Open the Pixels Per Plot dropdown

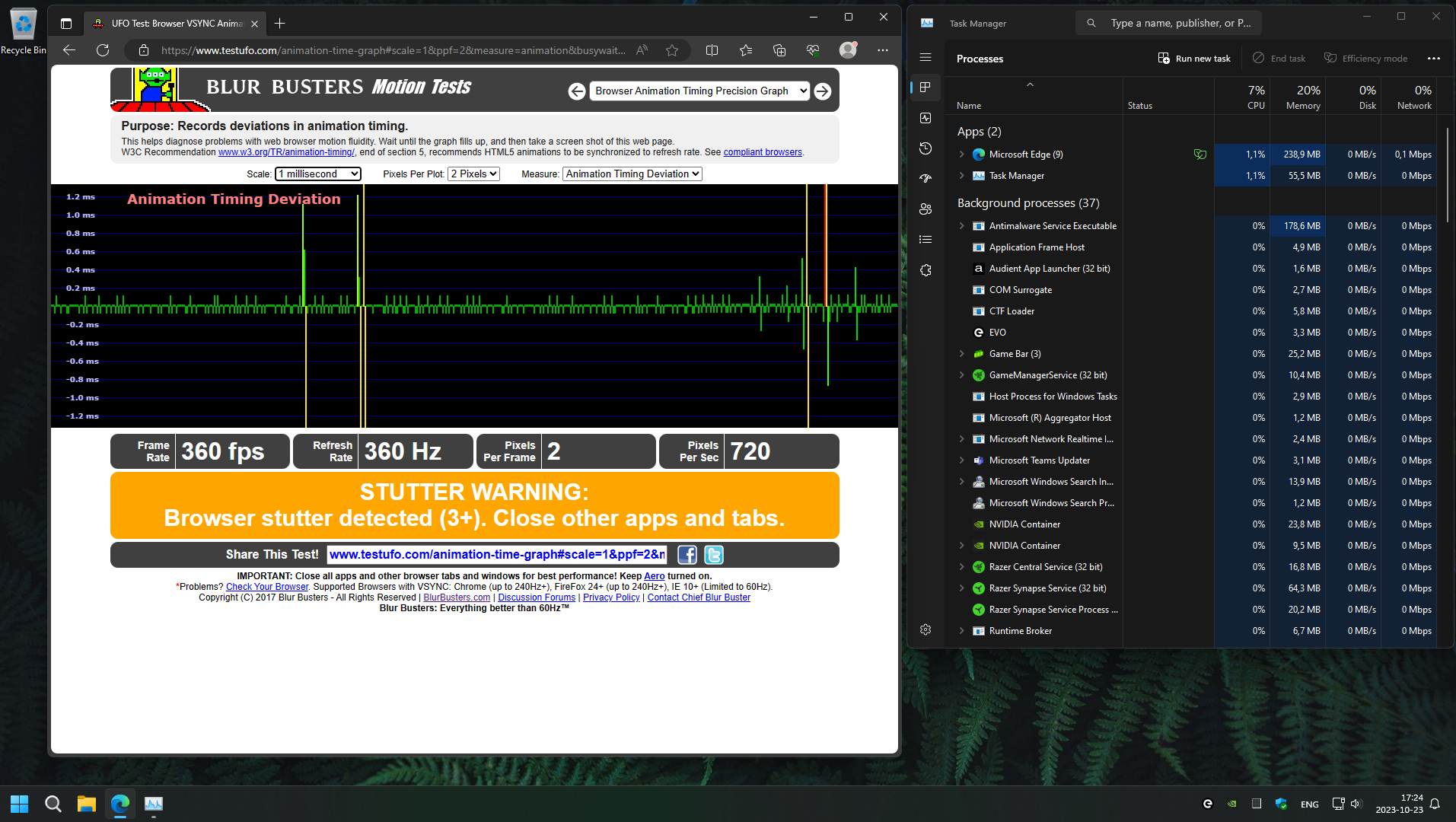pyautogui.click(x=473, y=174)
